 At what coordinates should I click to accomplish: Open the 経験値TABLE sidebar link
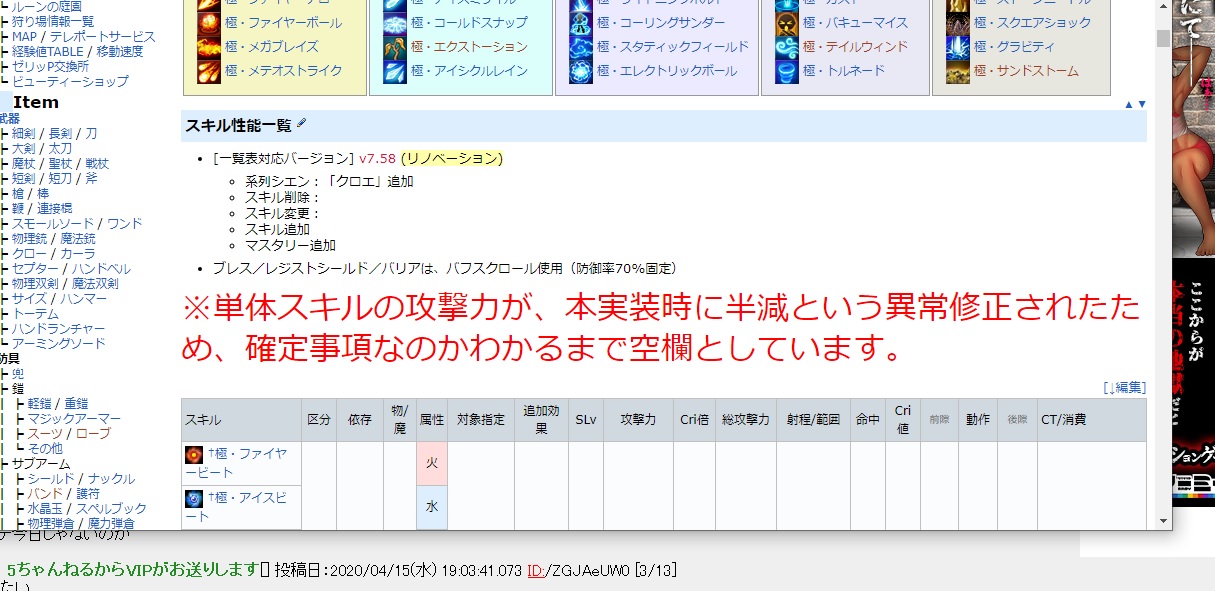49,52
